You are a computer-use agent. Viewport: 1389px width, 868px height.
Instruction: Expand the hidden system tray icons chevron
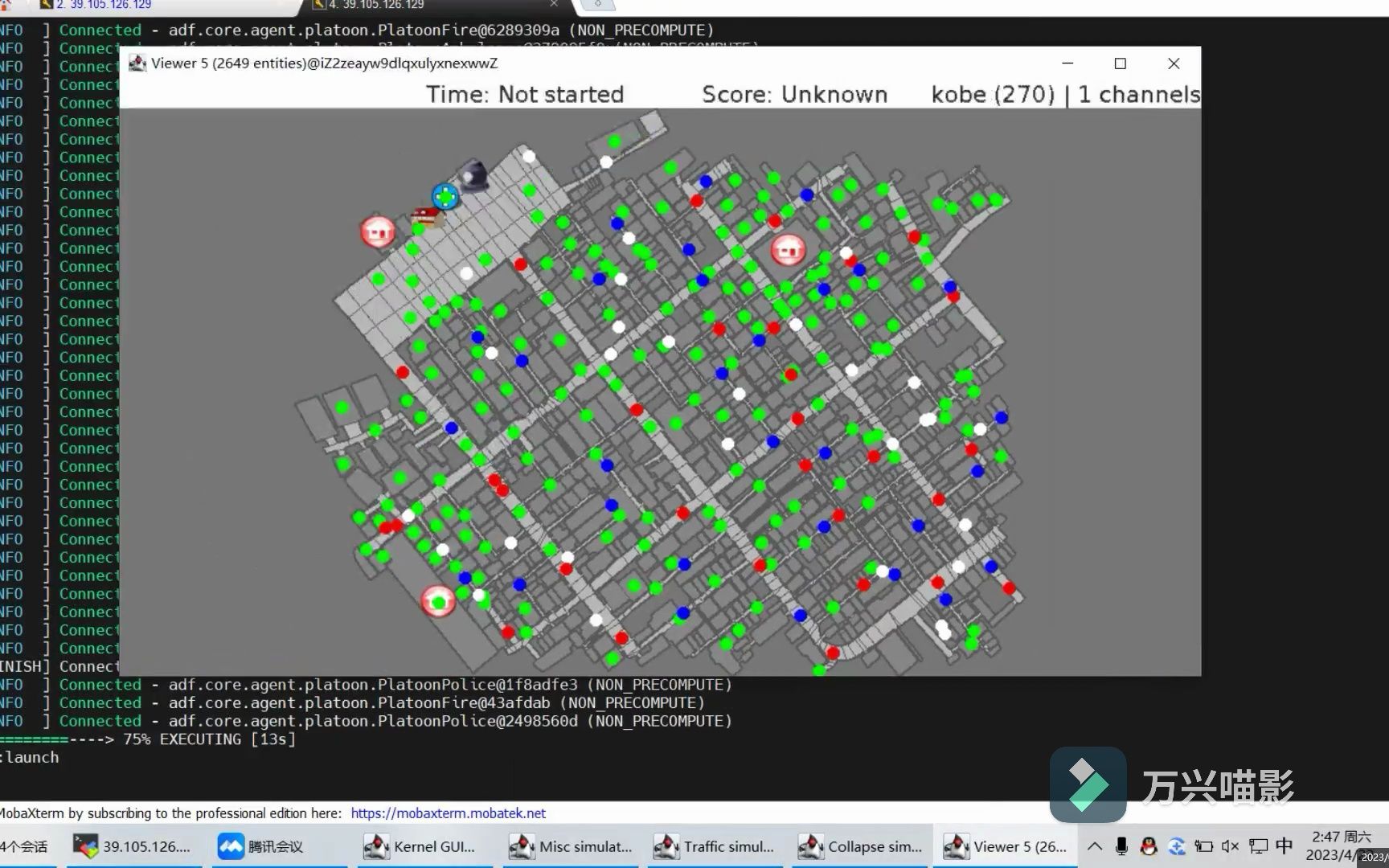pos(1095,846)
